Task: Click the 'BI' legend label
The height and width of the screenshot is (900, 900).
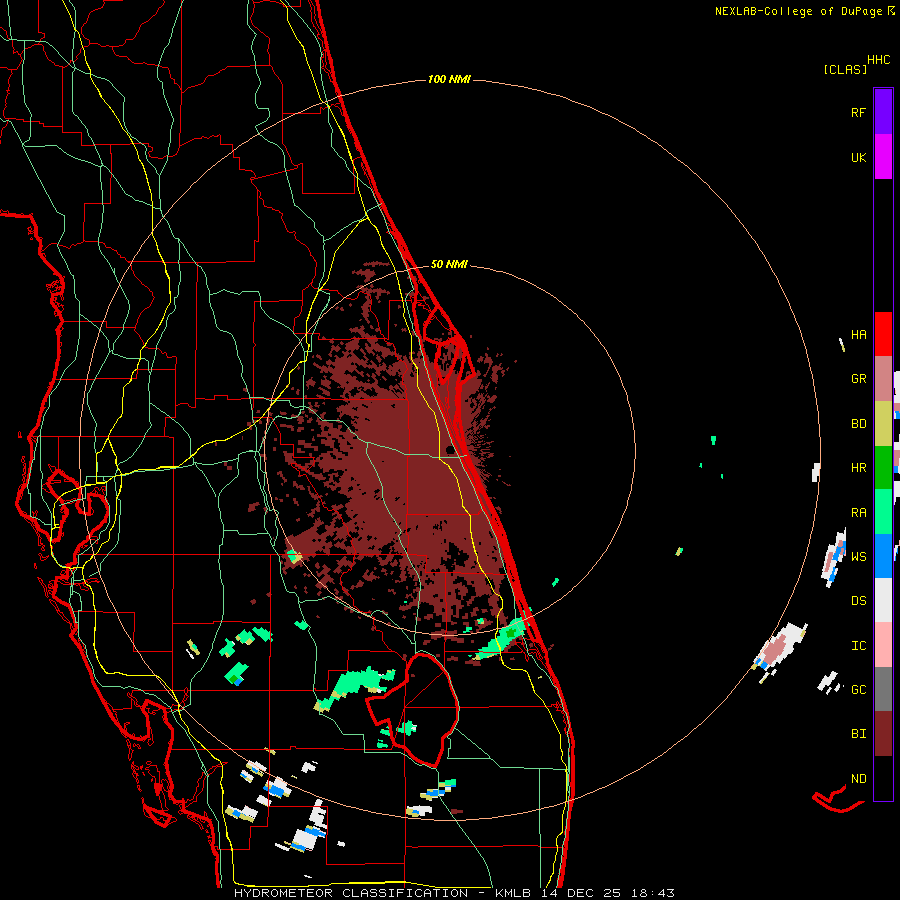Action: pos(858,734)
